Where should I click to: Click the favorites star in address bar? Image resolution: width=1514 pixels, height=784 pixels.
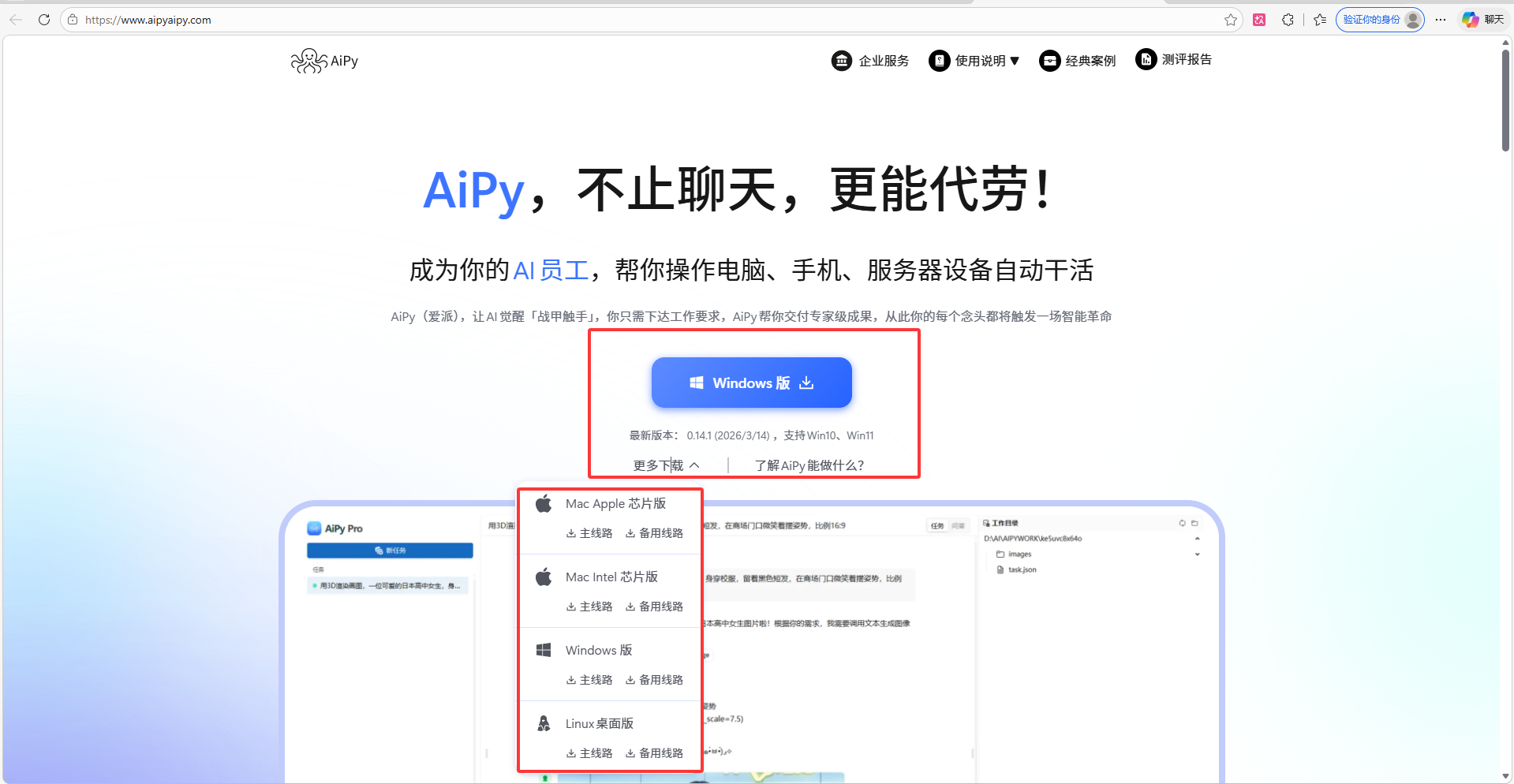tap(1230, 20)
